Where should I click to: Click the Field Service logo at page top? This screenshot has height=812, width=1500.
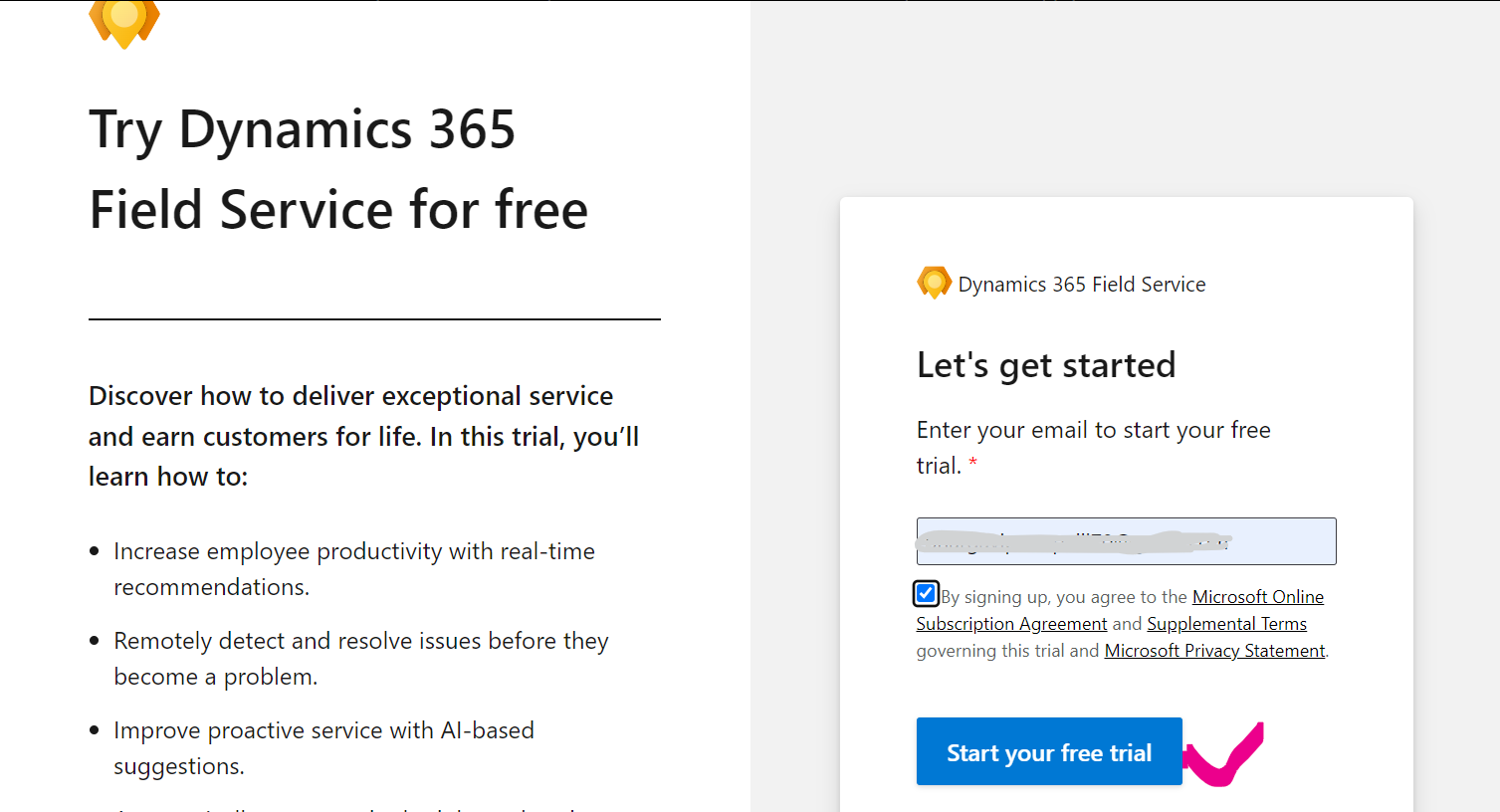point(124,23)
